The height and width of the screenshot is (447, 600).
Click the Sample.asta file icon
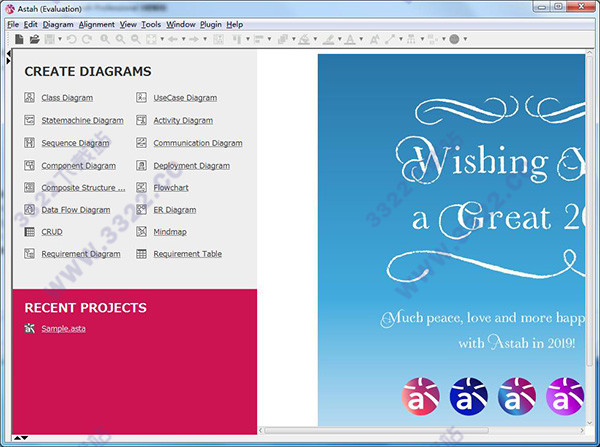click(x=29, y=328)
